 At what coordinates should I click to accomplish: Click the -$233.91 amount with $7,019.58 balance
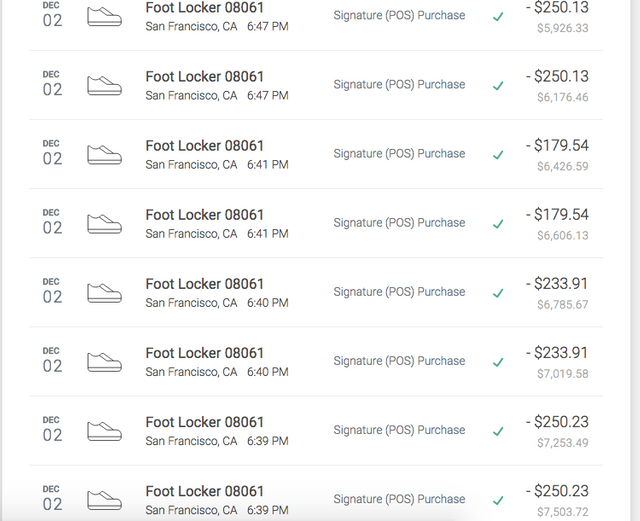tap(557, 353)
